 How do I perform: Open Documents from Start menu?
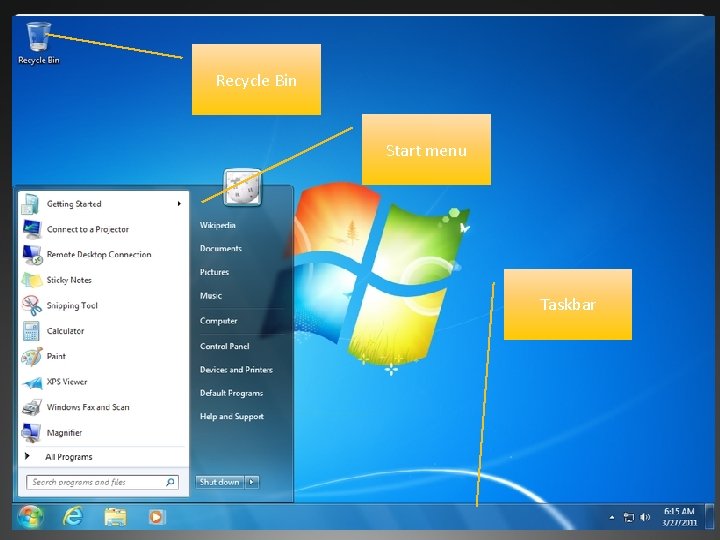(221, 248)
